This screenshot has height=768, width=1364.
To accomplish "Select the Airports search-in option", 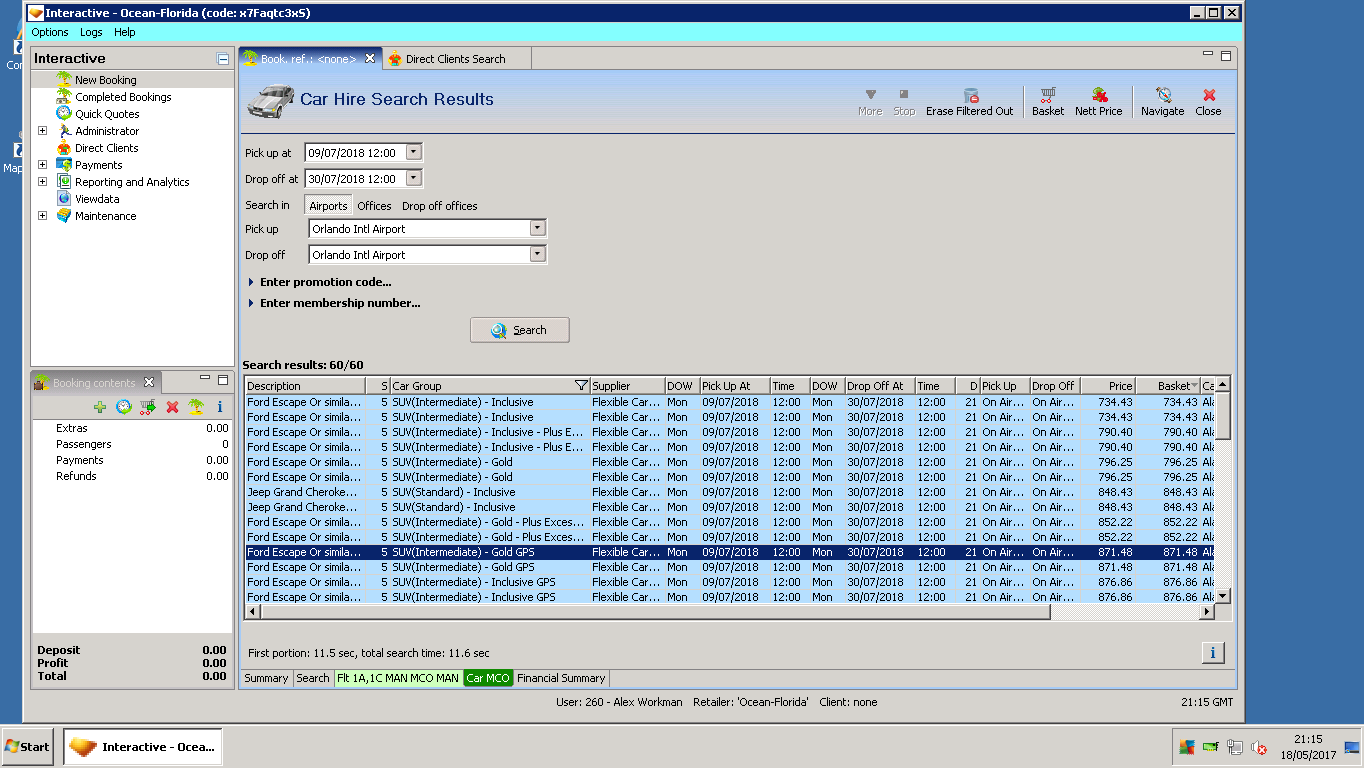I will pyautogui.click(x=328, y=206).
